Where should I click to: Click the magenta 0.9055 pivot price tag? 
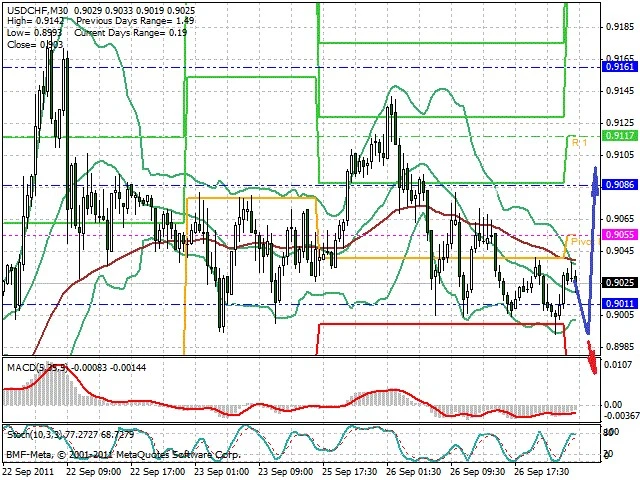pyautogui.click(x=620, y=234)
